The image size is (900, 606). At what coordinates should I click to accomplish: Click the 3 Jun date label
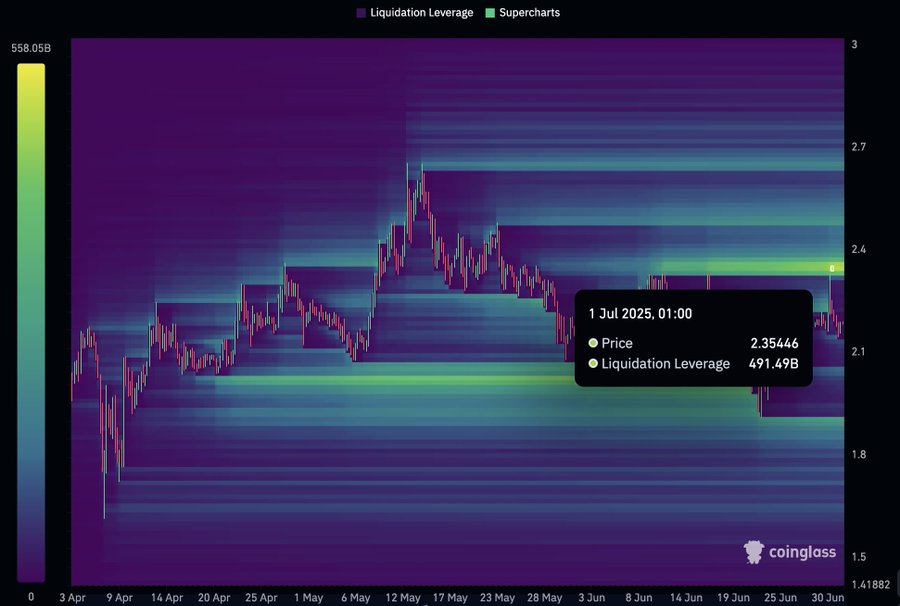click(591, 597)
